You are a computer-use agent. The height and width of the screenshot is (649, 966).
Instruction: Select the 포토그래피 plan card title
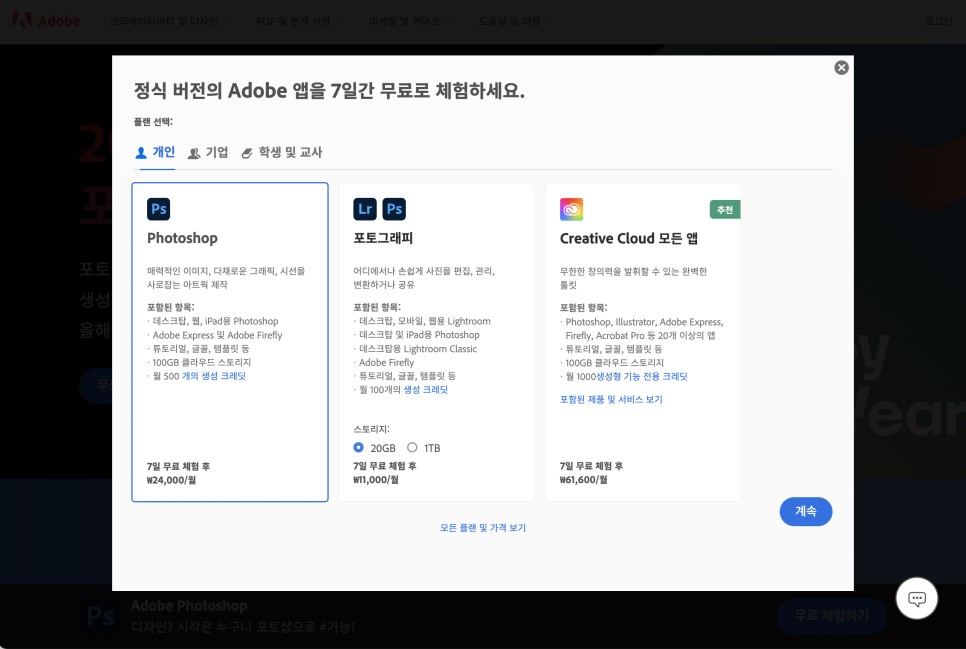coord(383,238)
